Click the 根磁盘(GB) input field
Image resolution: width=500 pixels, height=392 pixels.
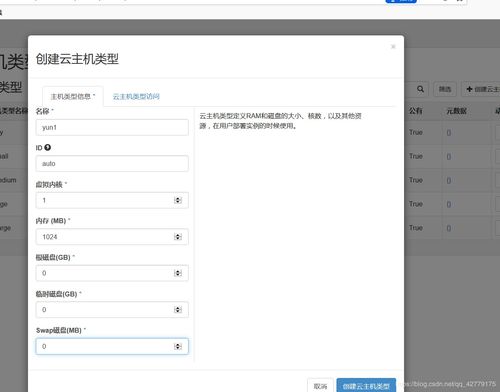pyautogui.click(x=112, y=273)
